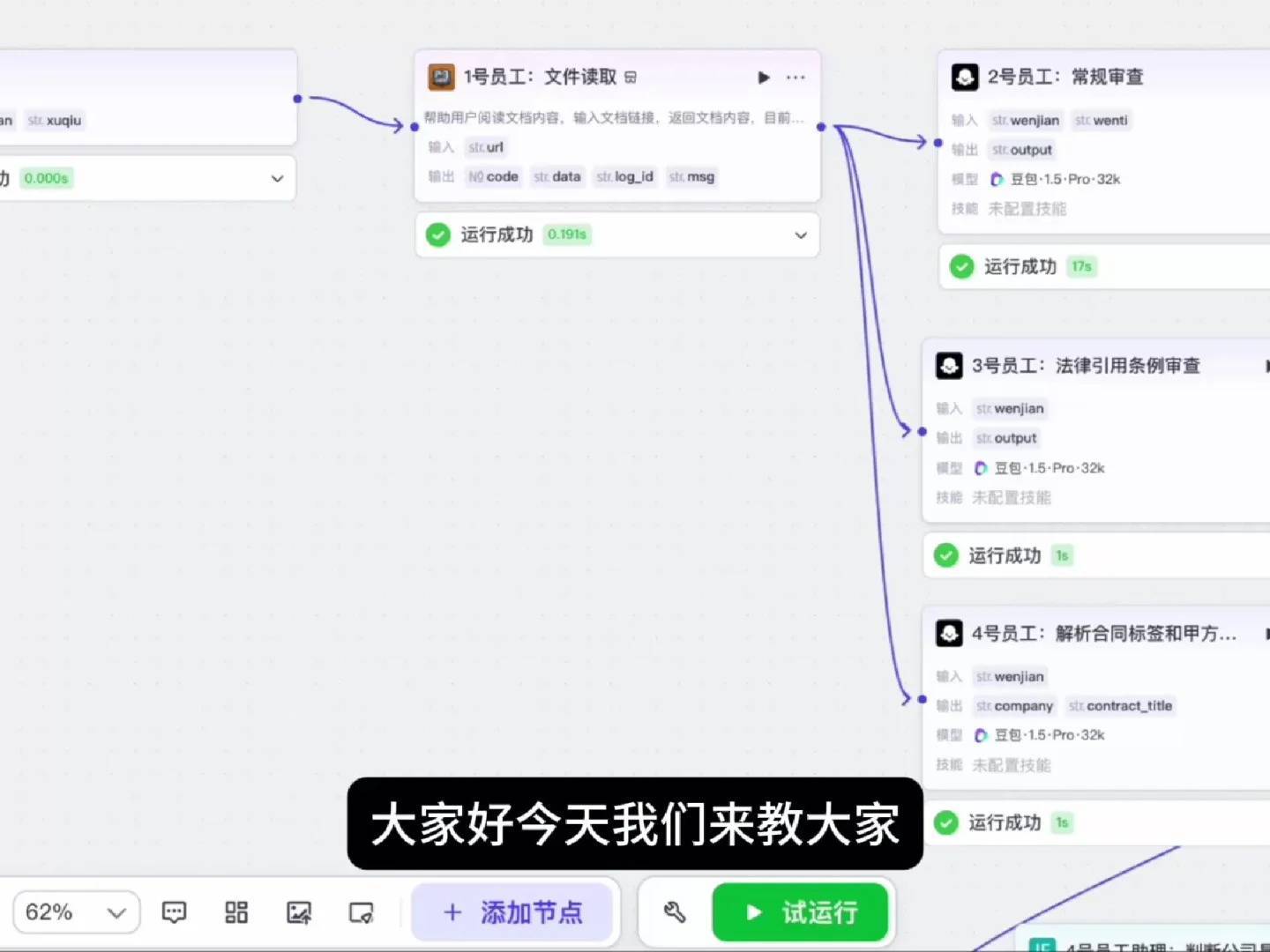
Task: Click 未配置技能 on 4号员工 node
Action: click(x=1012, y=765)
